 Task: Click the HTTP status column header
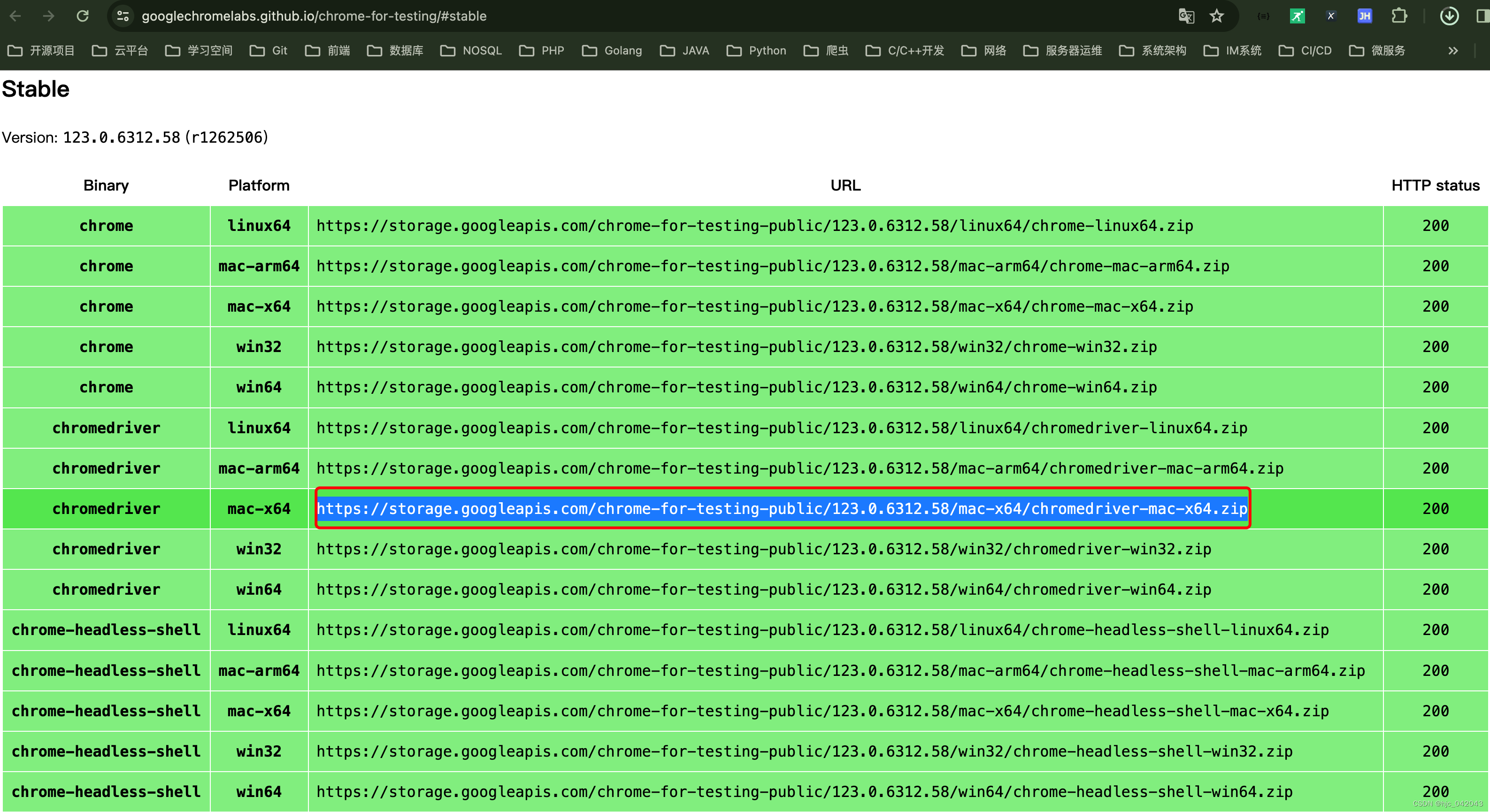[1435, 186]
